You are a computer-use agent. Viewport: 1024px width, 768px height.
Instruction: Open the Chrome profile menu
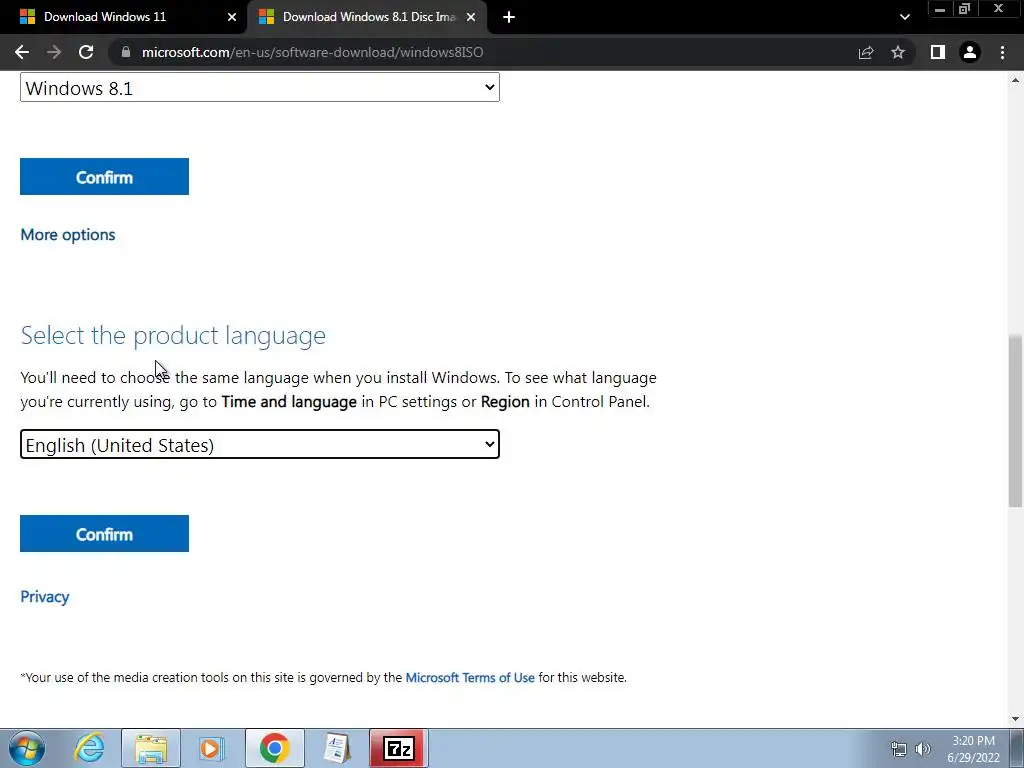tap(970, 52)
